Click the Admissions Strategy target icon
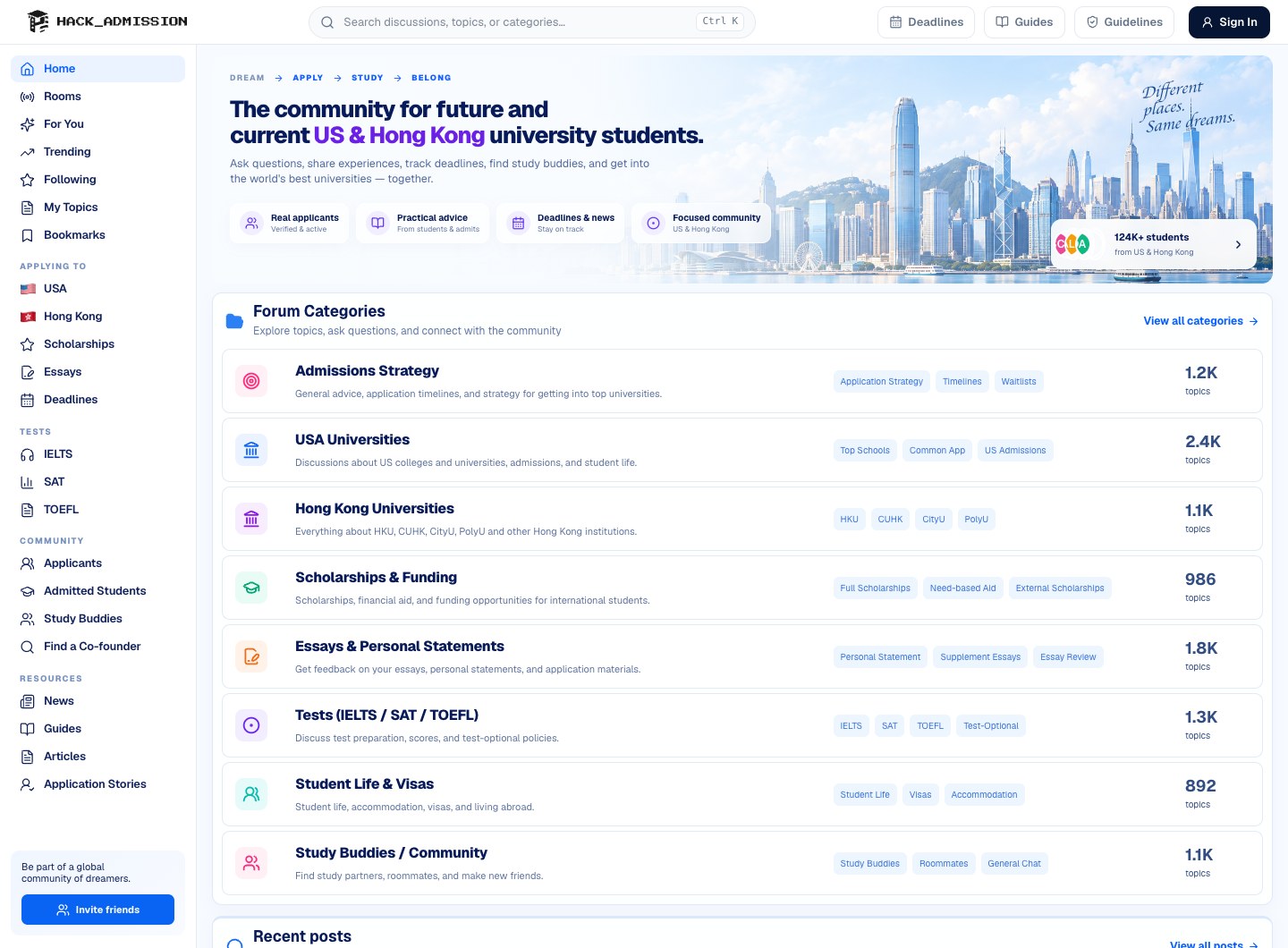This screenshot has width=1288, height=948. (x=251, y=381)
